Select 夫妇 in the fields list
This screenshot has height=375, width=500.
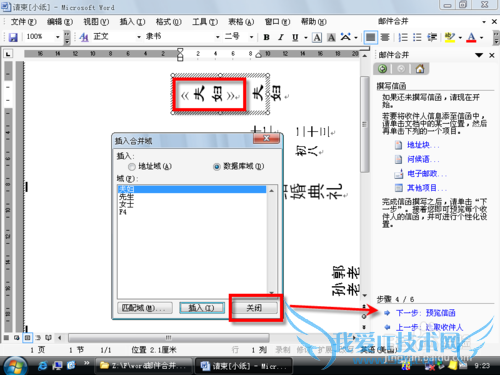(x=192, y=189)
